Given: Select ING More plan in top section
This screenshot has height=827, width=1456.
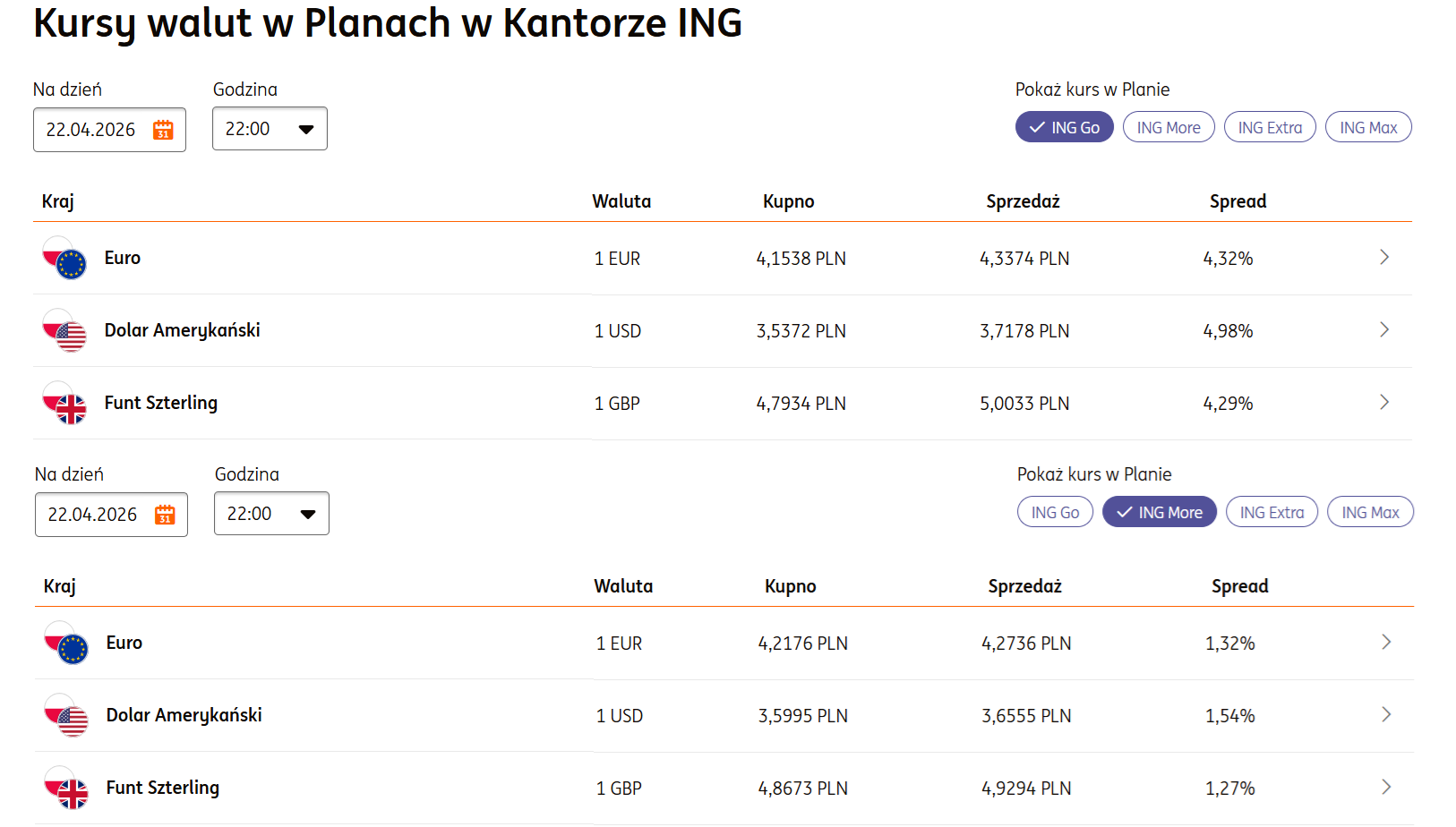Looking at the screenshot, I should pyautogui.click(x=1168, y=127).
